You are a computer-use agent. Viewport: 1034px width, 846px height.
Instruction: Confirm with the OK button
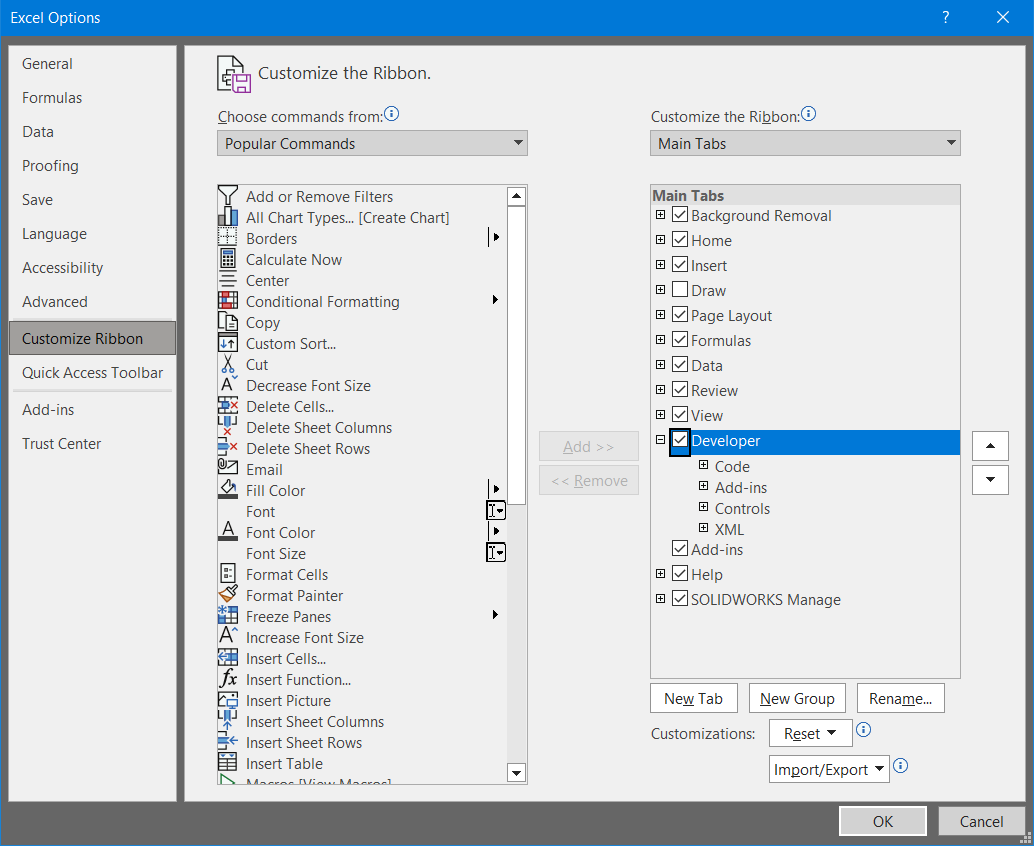pyautogui.click(x=883, y=822)
